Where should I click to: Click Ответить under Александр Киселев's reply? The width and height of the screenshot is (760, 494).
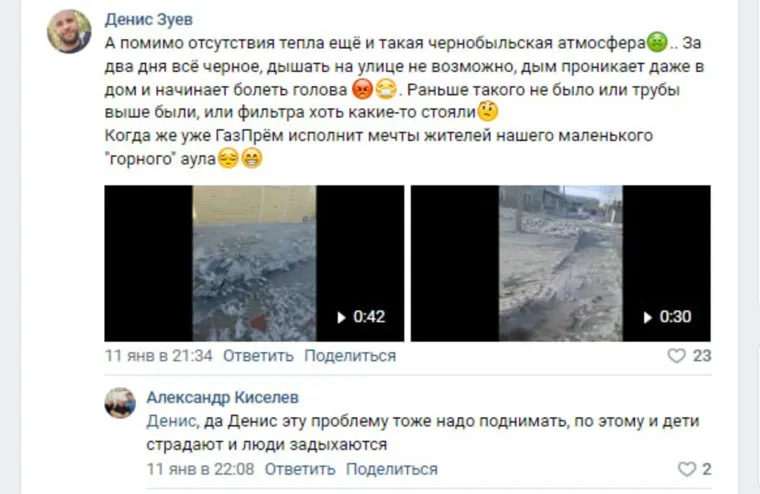300,469
